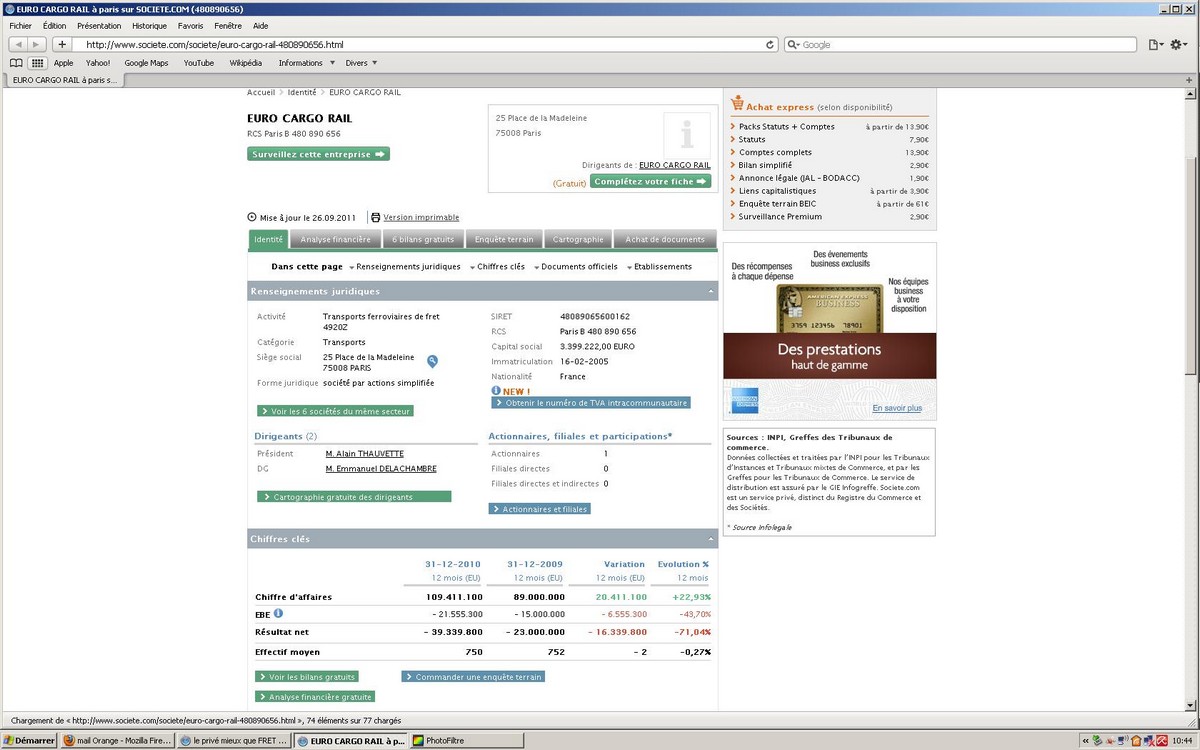Open the search engine magnifier dropdown
1200x750 pixels.
pos(793,45)
